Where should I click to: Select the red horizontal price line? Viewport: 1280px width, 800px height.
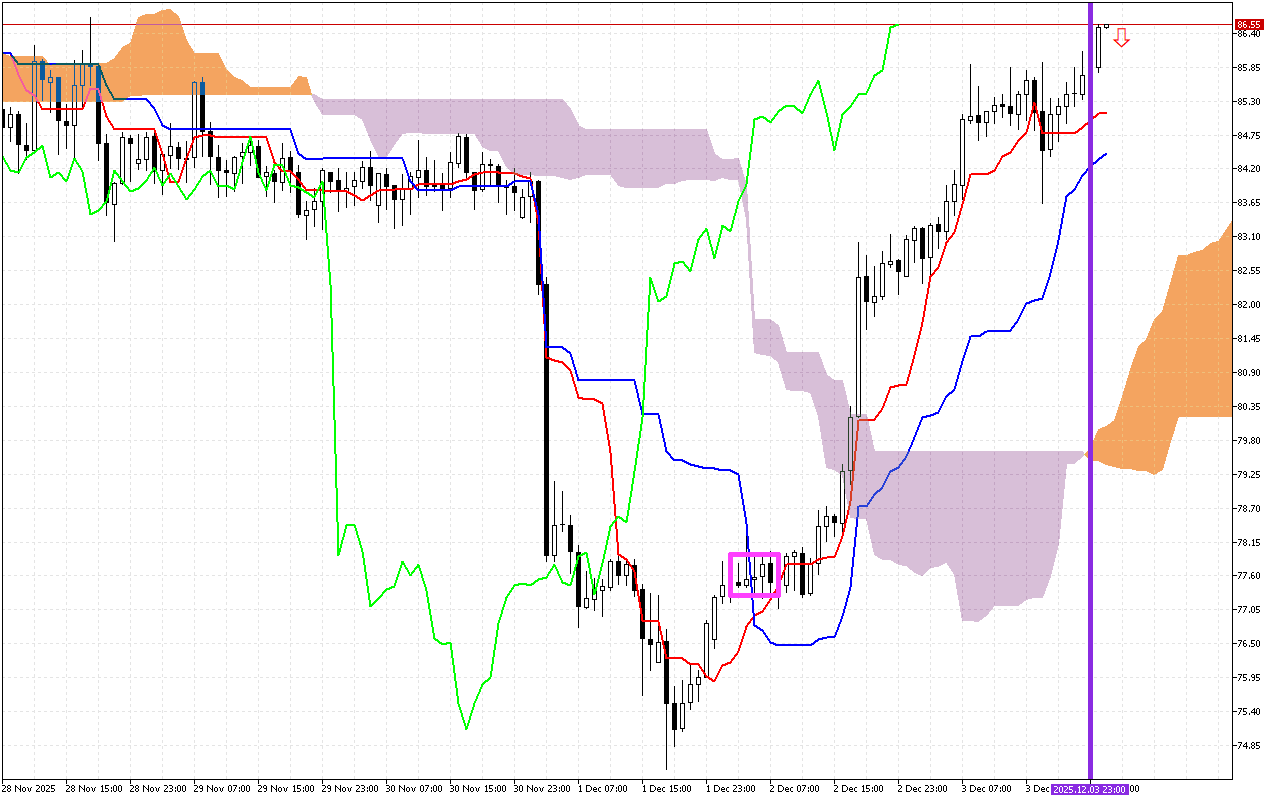pyautogui.click(x=600, y=24)
